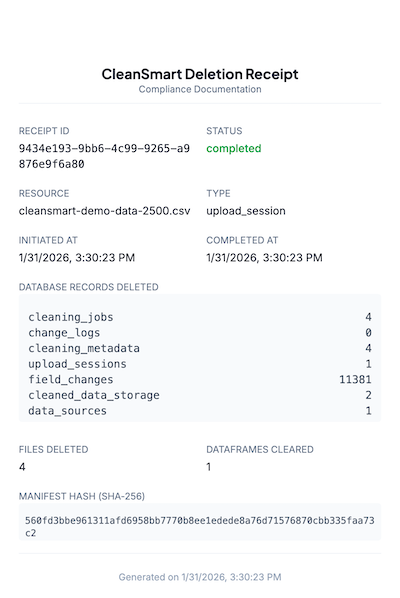
Task: Click the Generated on footer timestamp
Action: 200,577
